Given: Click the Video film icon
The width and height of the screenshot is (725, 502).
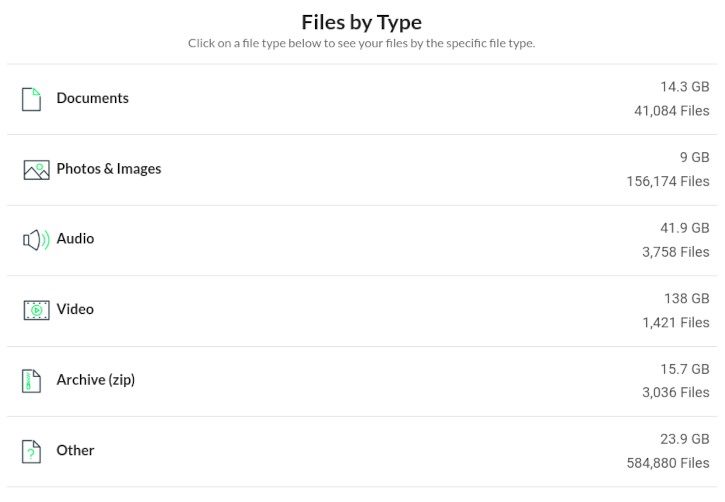Looking at the screenshot, I should click(x=36, y=310).
